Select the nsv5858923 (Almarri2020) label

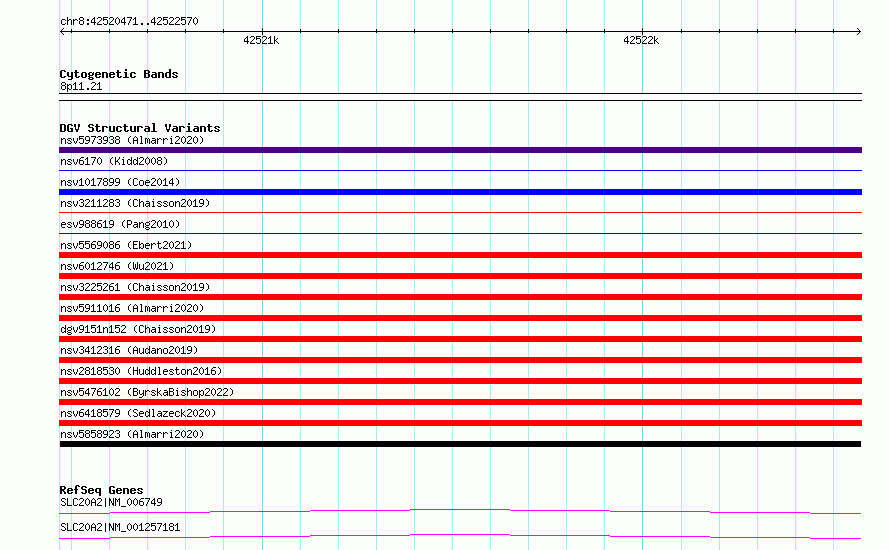pyautogui.click(x=132, y=434)
